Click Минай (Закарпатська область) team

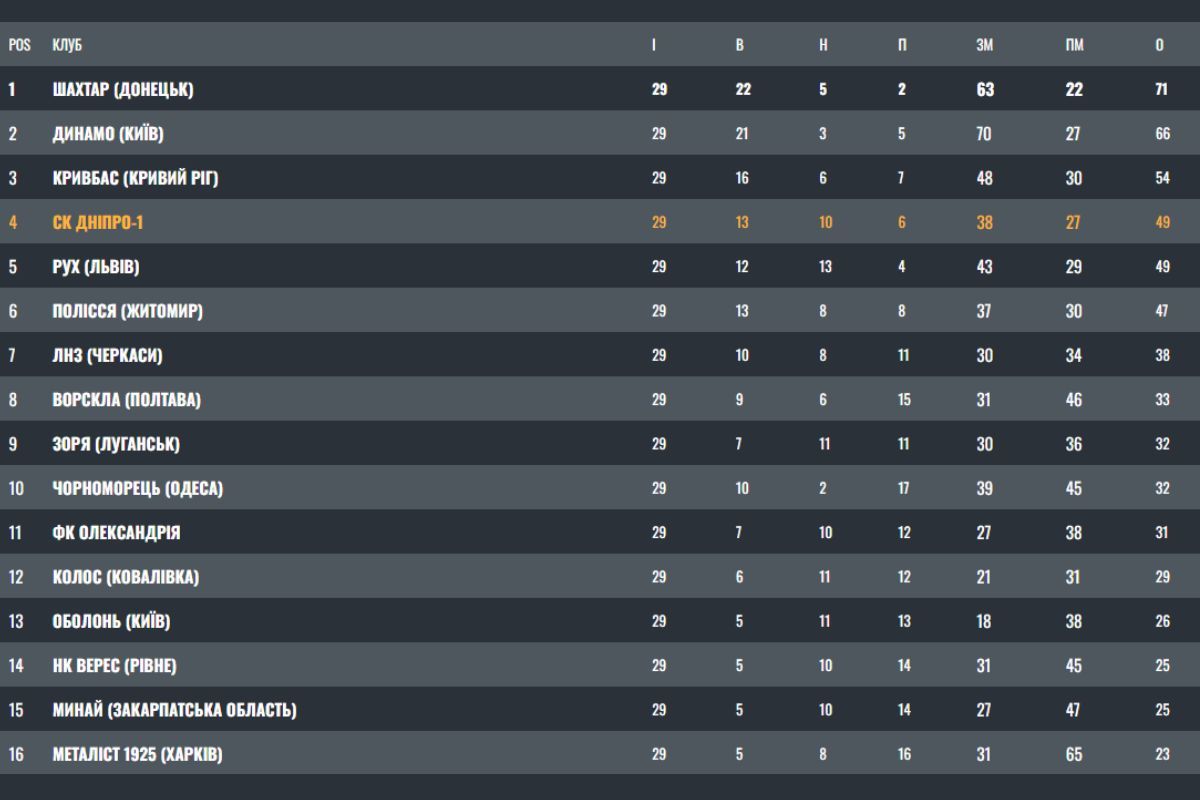(174, 710)
